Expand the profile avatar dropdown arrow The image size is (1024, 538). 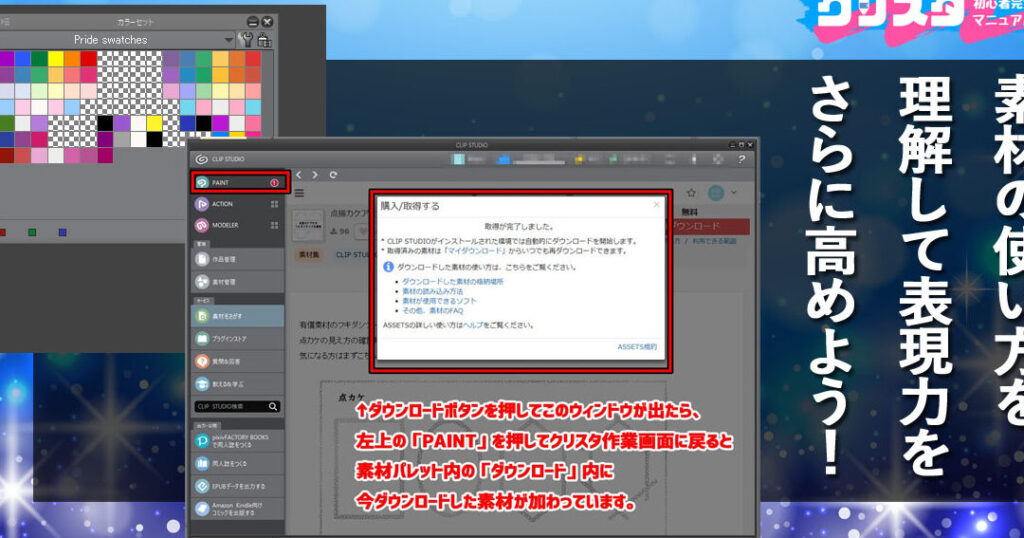[734, 193]
